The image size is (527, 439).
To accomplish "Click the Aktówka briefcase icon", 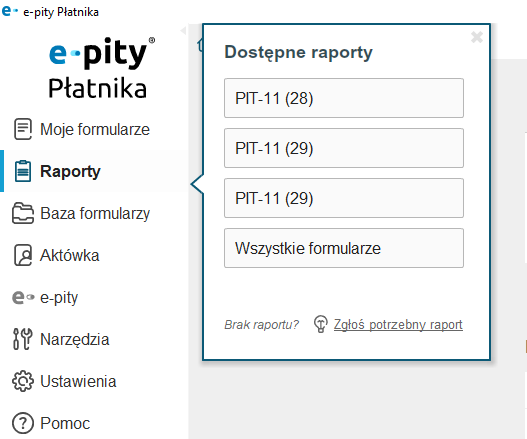I will 23,255.
